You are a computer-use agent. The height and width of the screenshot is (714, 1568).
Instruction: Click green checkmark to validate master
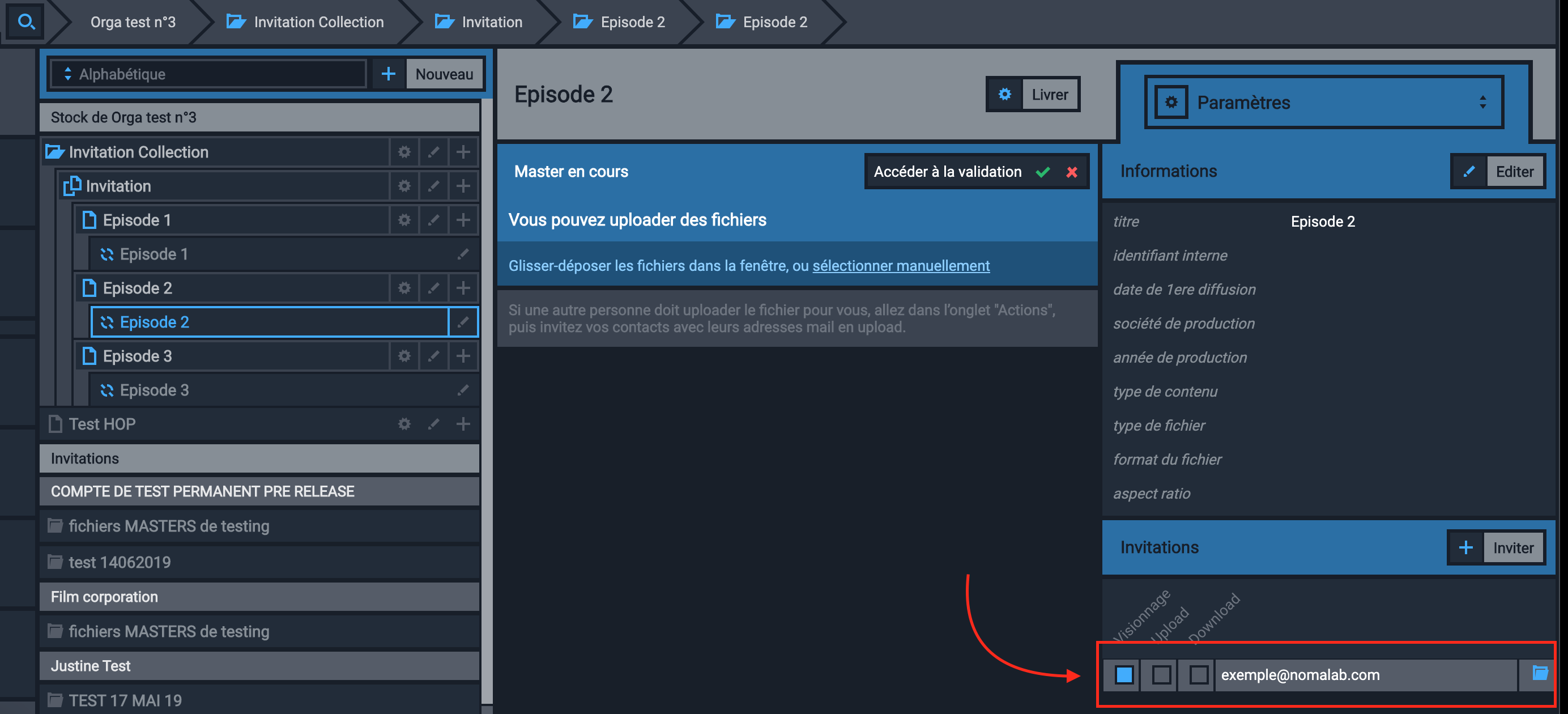[1043, 172]
